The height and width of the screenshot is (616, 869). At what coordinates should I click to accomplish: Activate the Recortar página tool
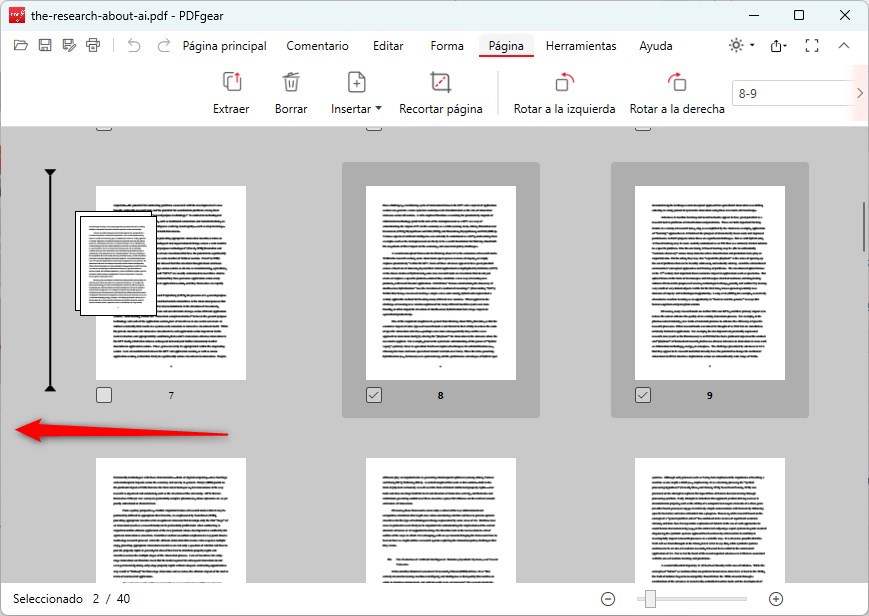coord(441,92)
